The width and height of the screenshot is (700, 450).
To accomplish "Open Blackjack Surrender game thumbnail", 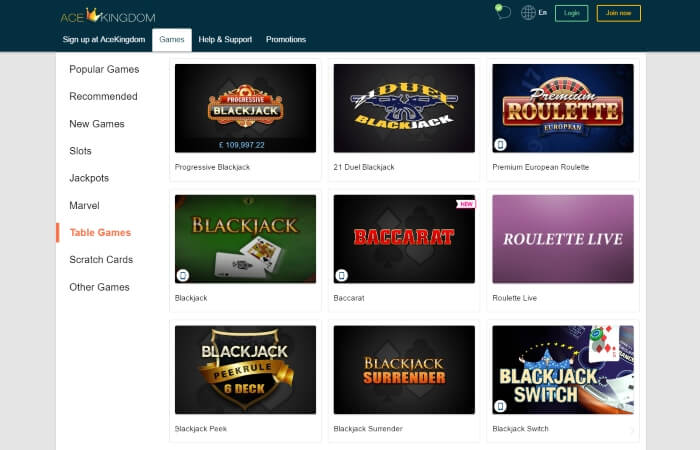I will 404,370.
